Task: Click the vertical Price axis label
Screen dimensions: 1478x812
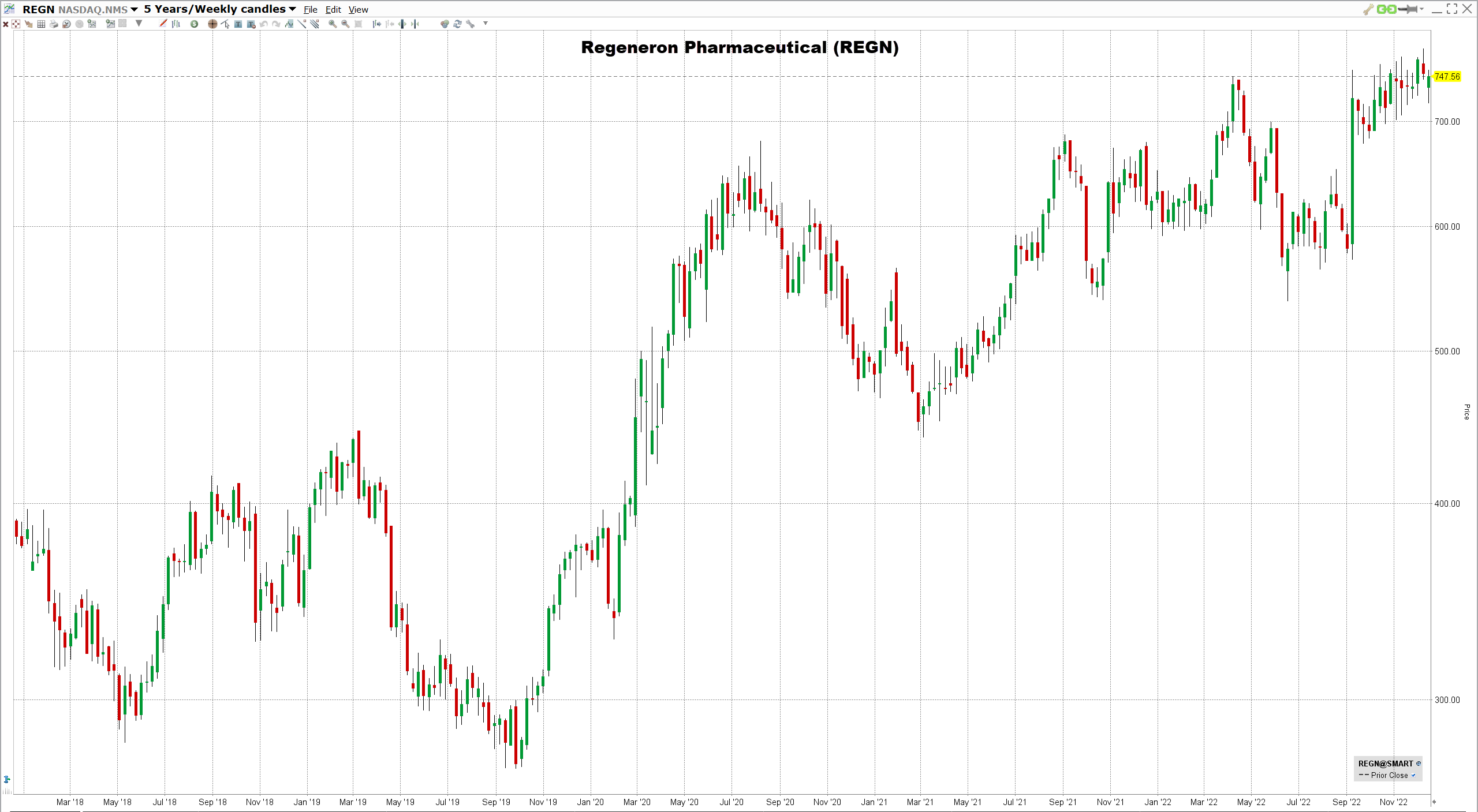Action: [1466, 412]
